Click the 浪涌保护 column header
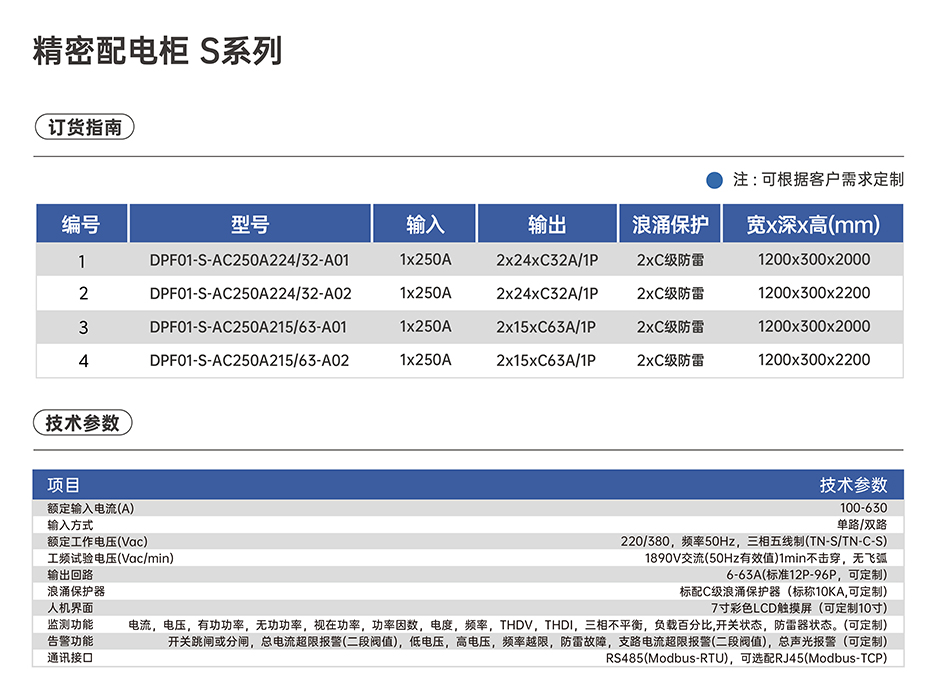 [x=670, y=224]
